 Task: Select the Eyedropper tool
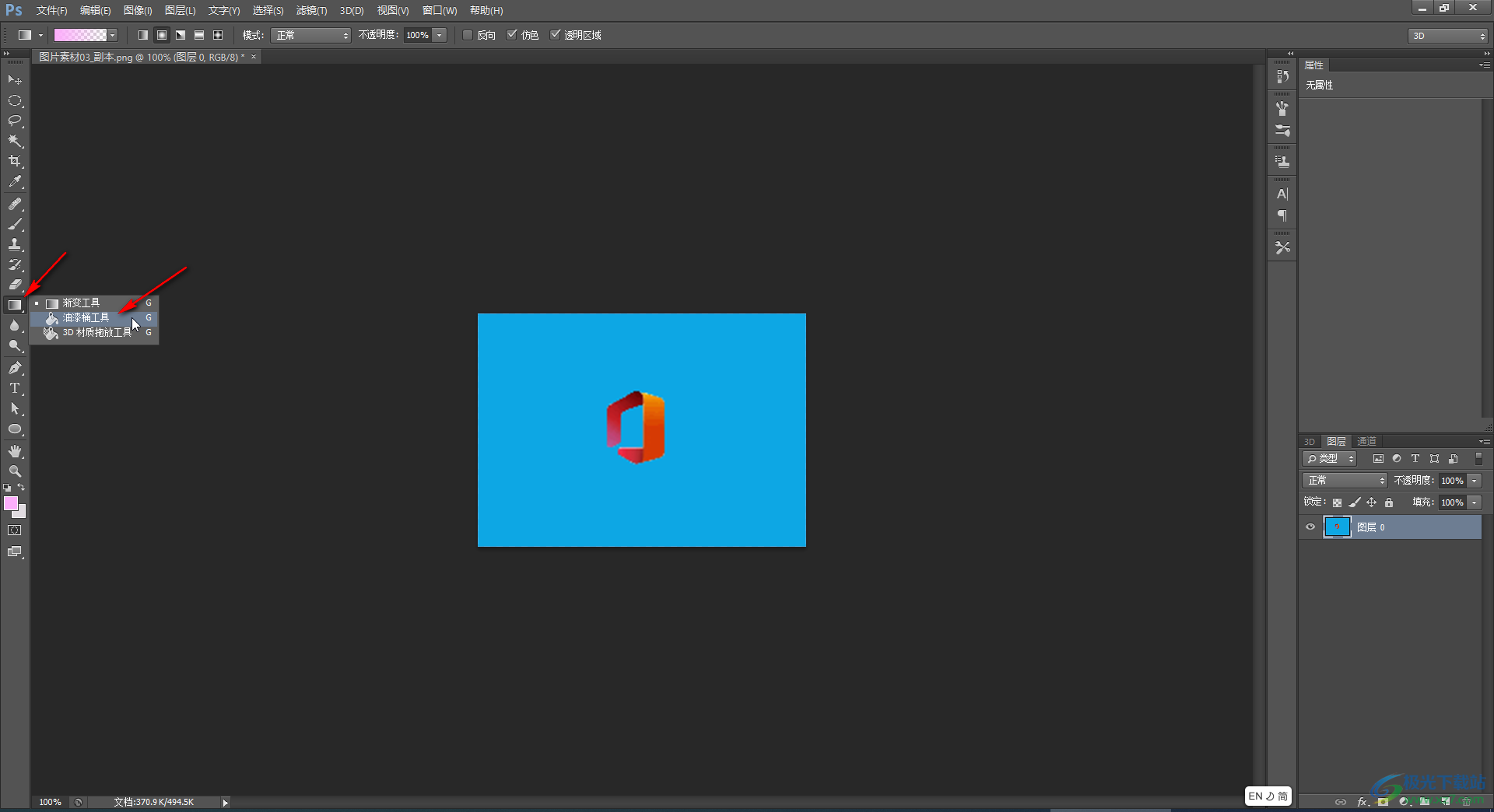15,182
